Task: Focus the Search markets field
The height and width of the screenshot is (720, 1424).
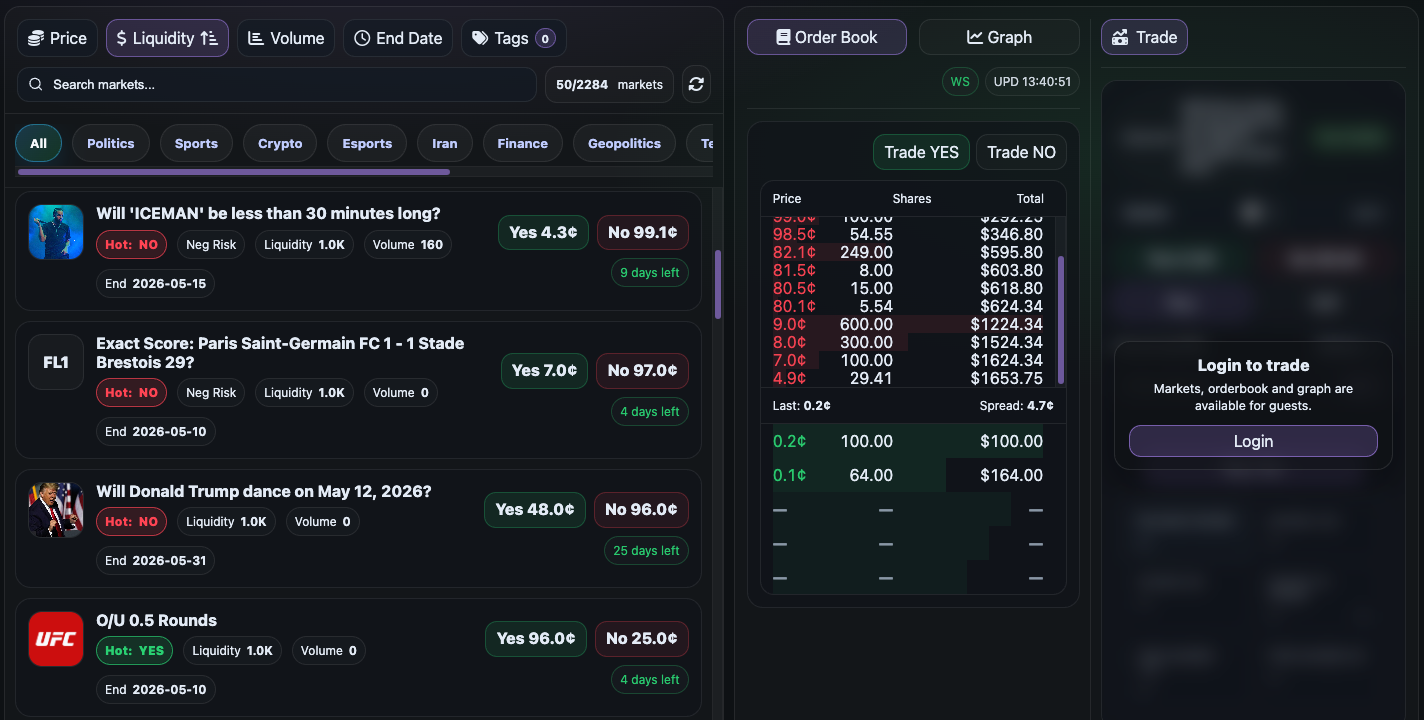Action: click(277, 85)
